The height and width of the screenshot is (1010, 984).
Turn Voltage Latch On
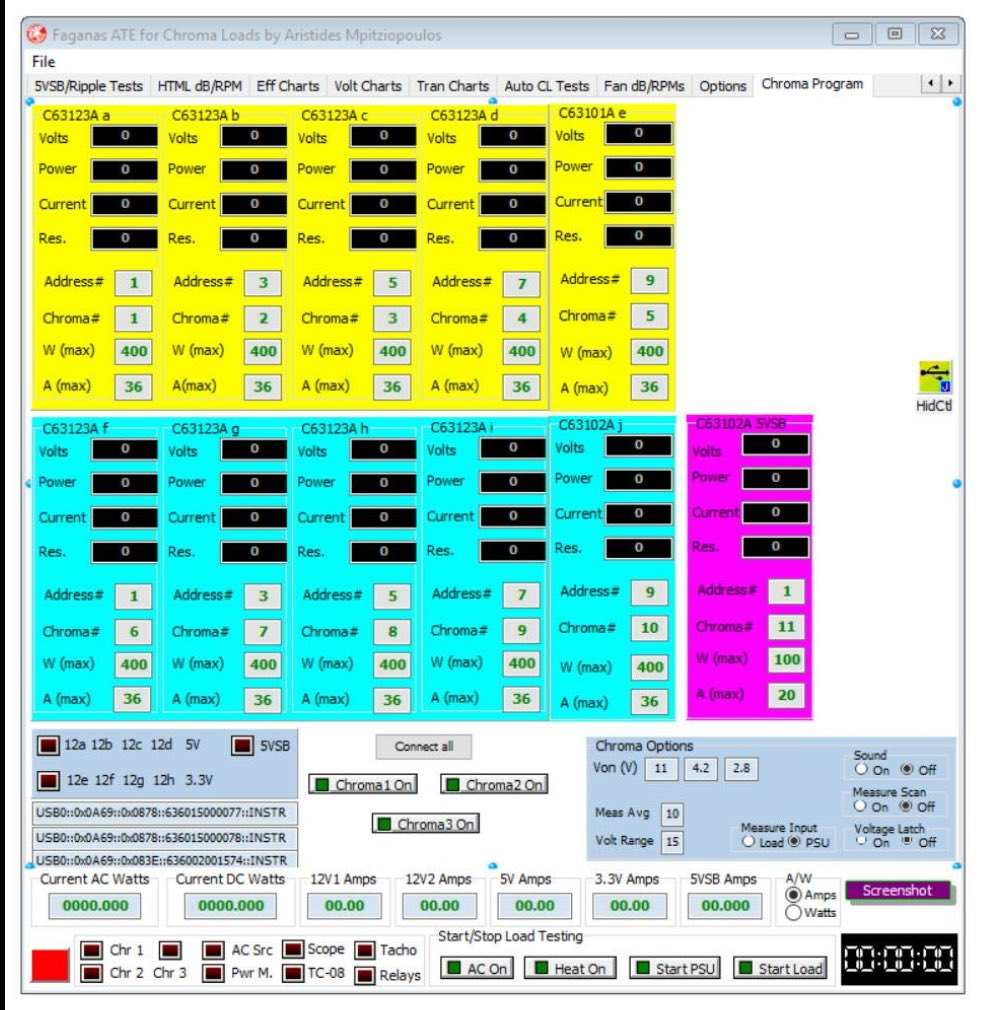tap(861, 841)
